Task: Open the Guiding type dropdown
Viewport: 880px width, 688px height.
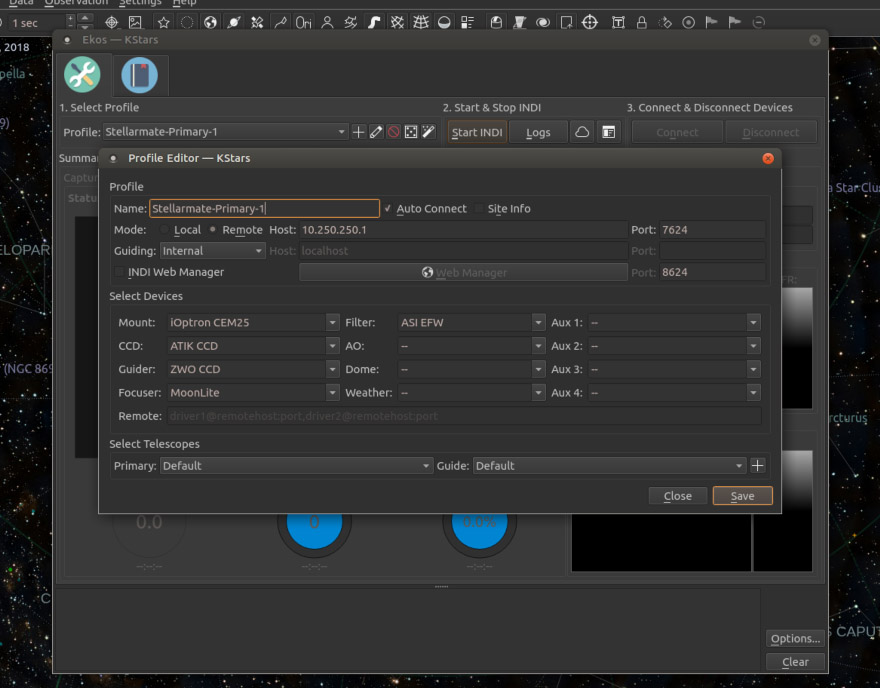Action: [x=212, y=251]
